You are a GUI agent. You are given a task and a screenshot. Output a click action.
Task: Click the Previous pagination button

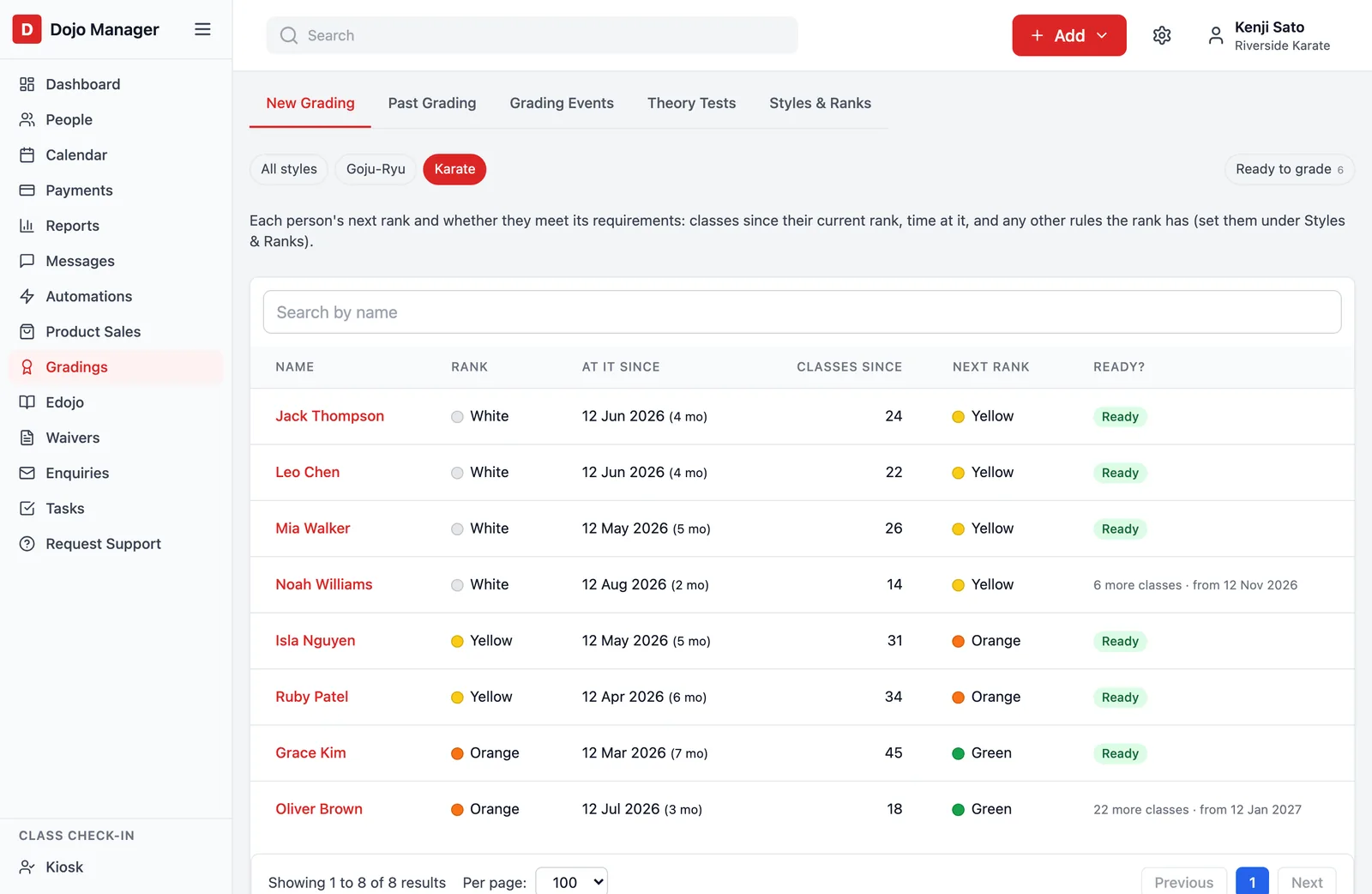1183,882
